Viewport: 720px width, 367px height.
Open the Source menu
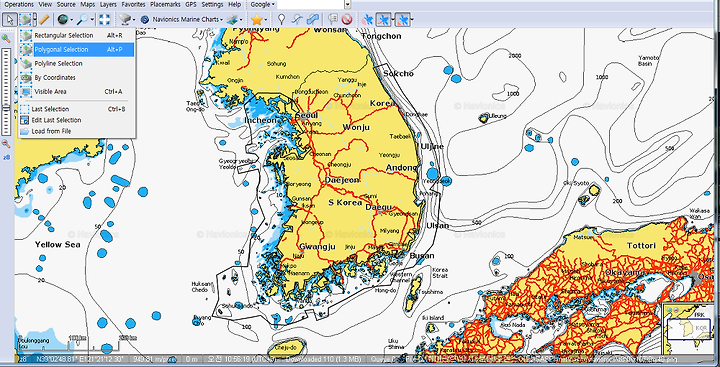pyautogui.click(x=66, y=5)
